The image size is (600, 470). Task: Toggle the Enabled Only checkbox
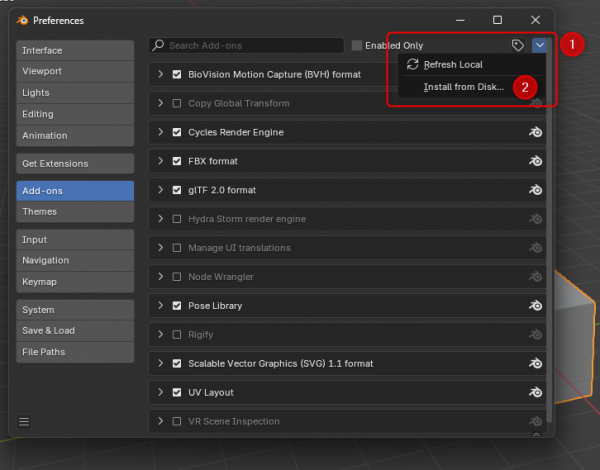(357, 46)
